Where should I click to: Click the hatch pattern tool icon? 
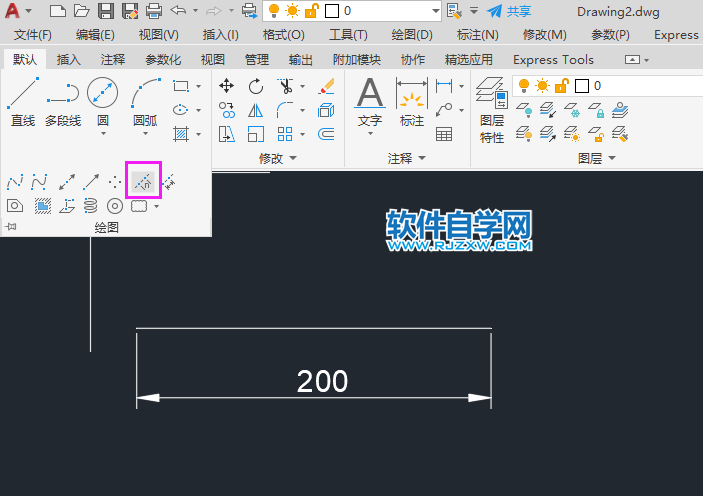[x=181, y=134]
